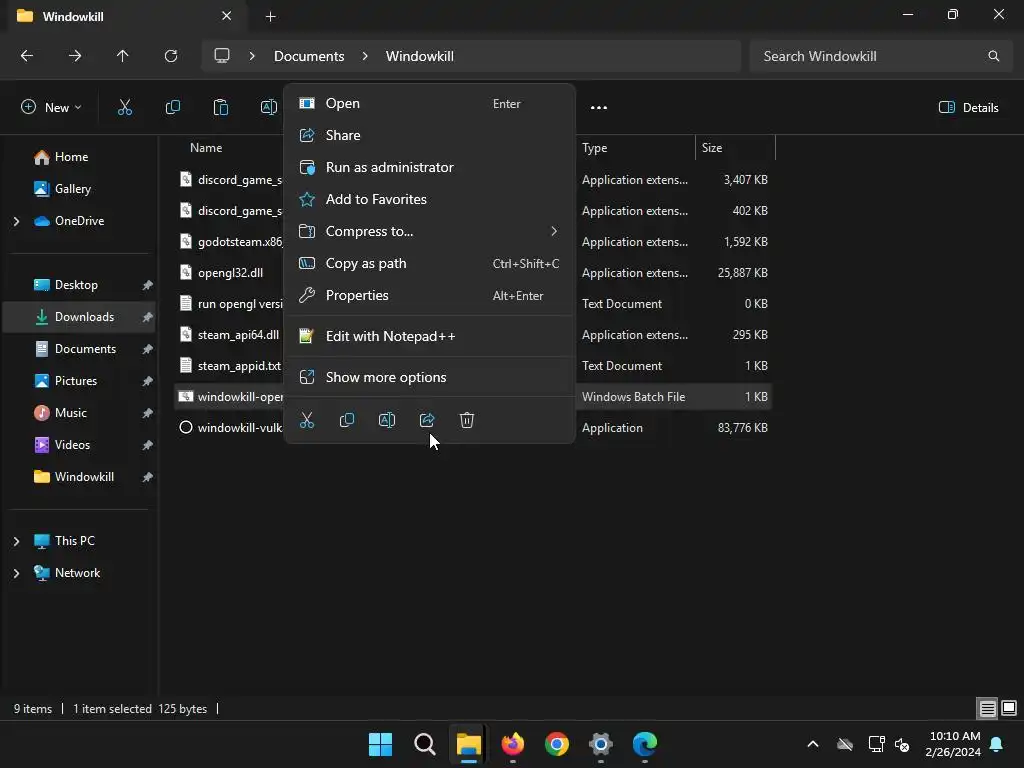Click the Cut icon in the toolbar
This screenshot has height=768, width=1024.
click(x=125, y=108)
